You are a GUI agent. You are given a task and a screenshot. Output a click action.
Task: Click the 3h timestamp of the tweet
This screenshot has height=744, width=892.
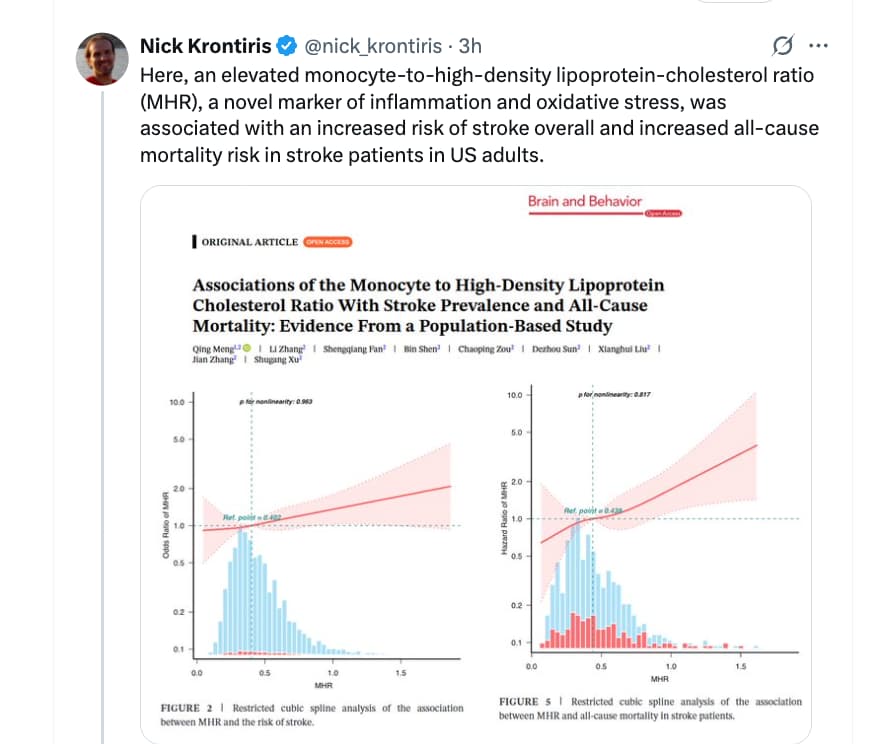[x=470, y=46]
